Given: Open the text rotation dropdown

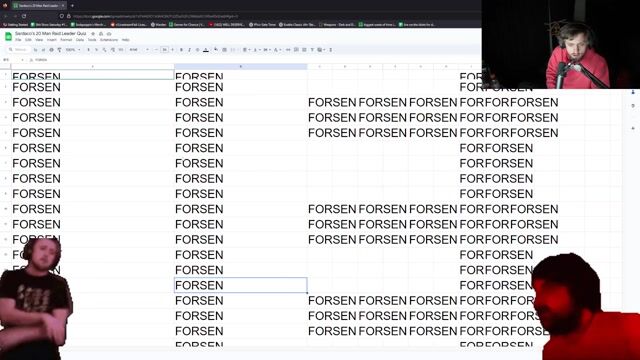Looking at the screenshot, I should (x=277, y=50).
